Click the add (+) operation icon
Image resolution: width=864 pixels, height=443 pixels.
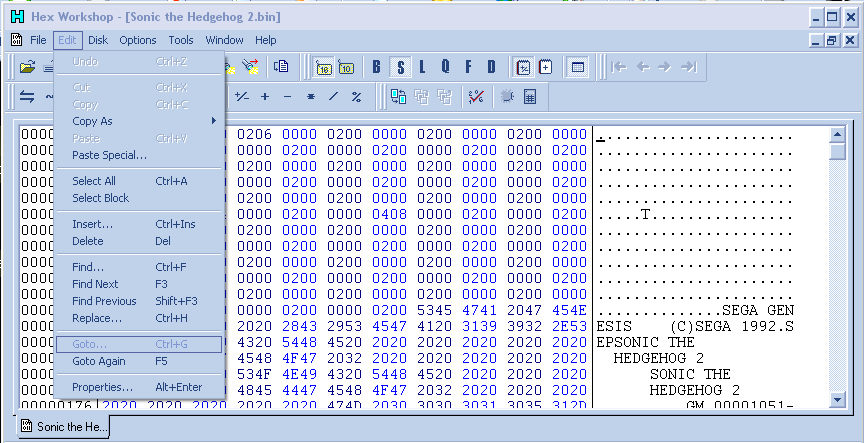click(265, 96)
